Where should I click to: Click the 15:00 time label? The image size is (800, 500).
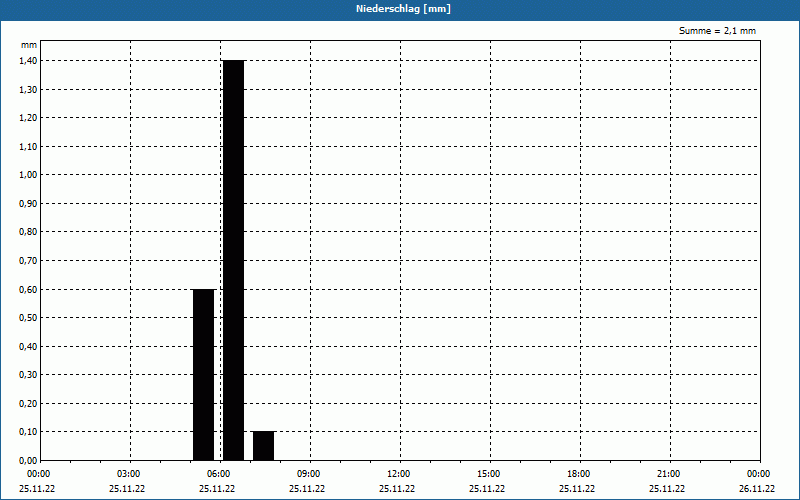489,474
